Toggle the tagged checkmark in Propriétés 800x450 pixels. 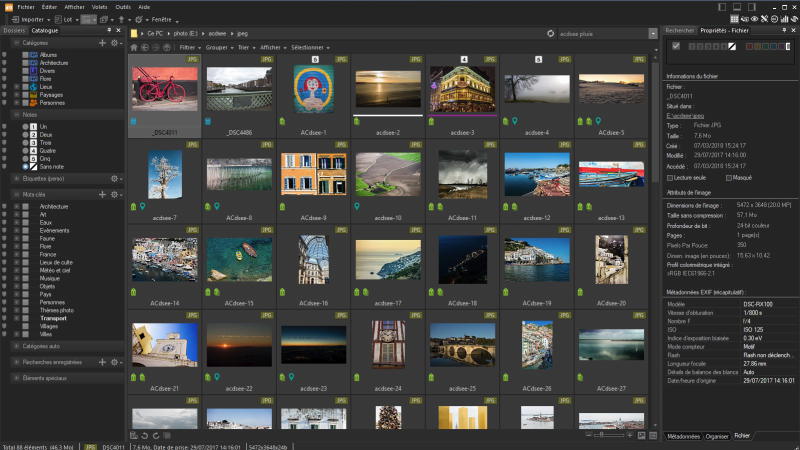676,46
